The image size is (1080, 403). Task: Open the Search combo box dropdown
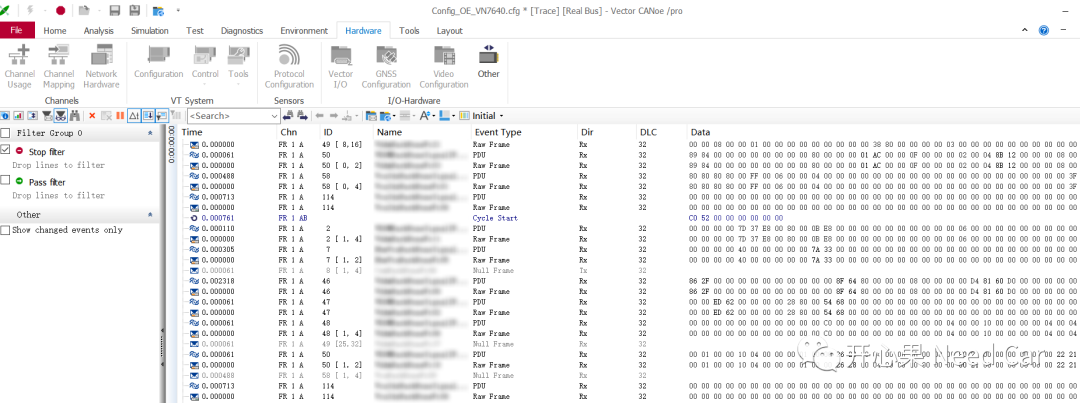click(x=273, y=116)
